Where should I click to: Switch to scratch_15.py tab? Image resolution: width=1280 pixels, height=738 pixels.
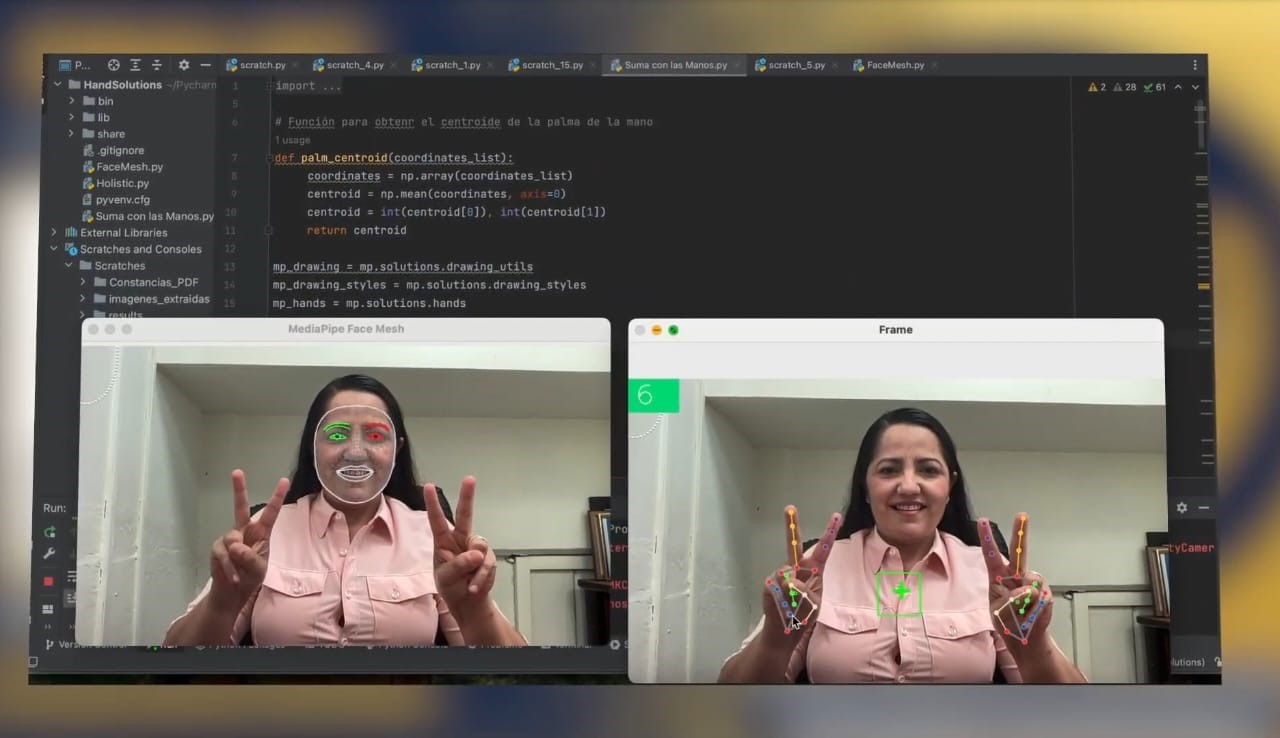[546, 65]
